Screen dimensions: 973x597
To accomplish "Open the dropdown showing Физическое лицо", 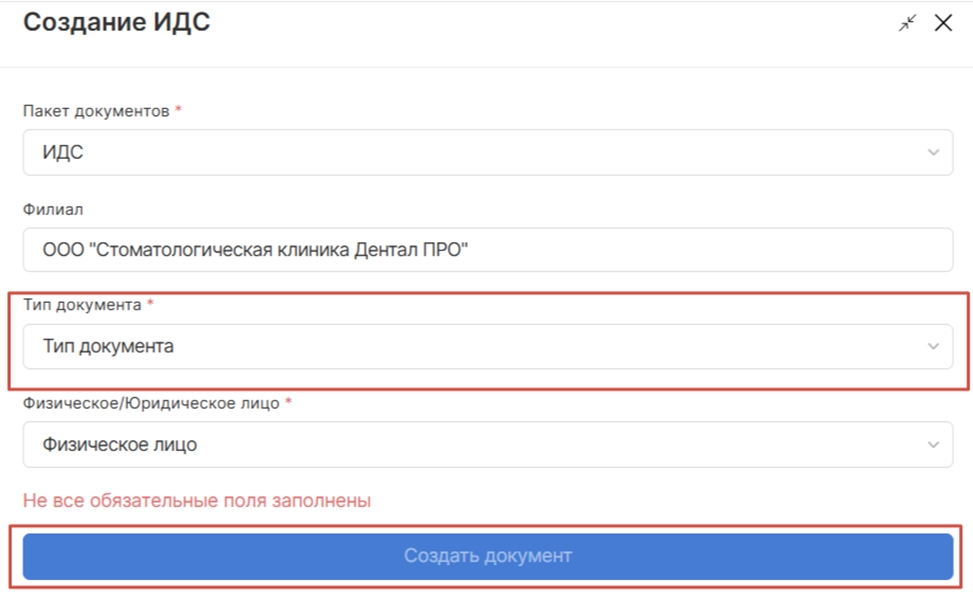I will coord(487,445).
